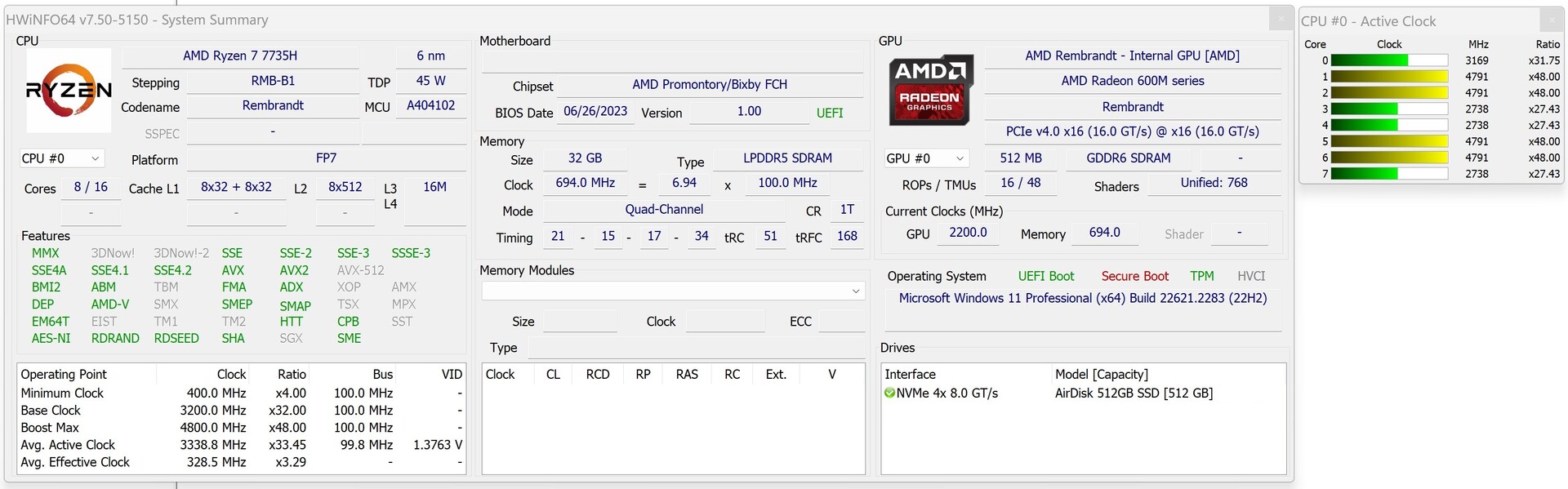Click Core 1 clock bar
The height and width of the screenshot is (489, 1568).
(1389, 77)
